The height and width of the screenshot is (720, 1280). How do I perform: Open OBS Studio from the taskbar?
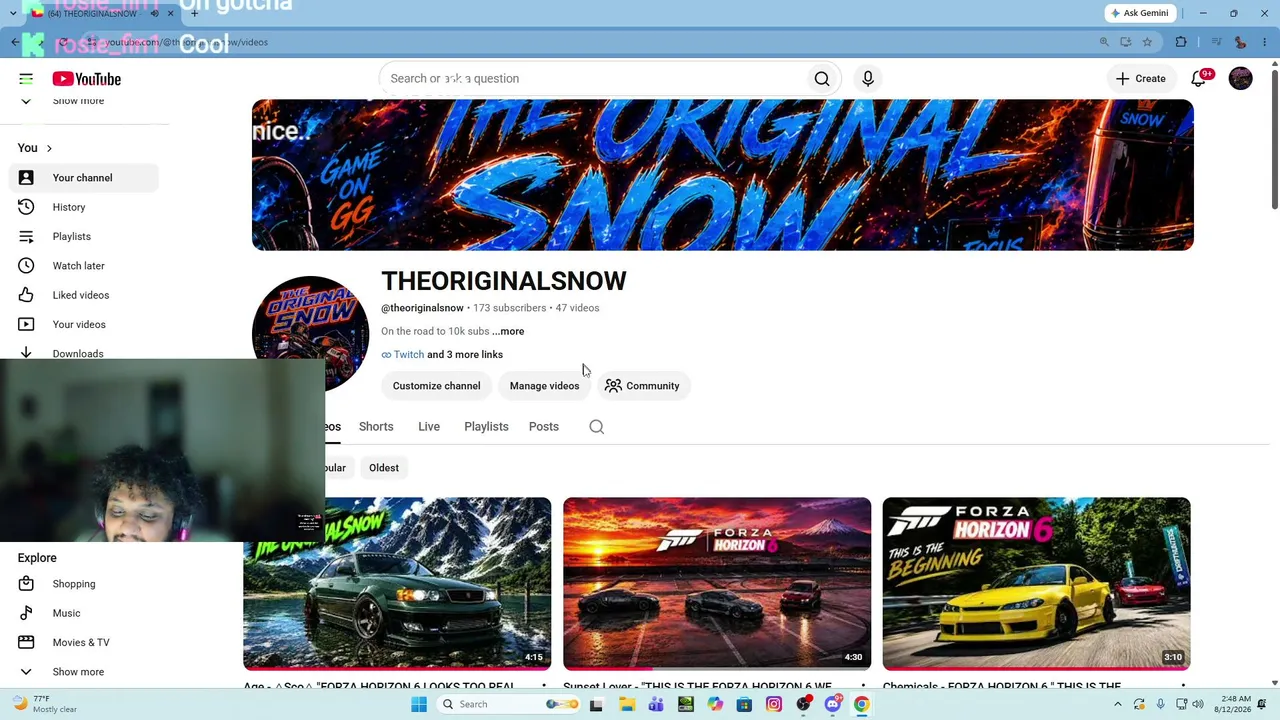click(x=803, y=704)
